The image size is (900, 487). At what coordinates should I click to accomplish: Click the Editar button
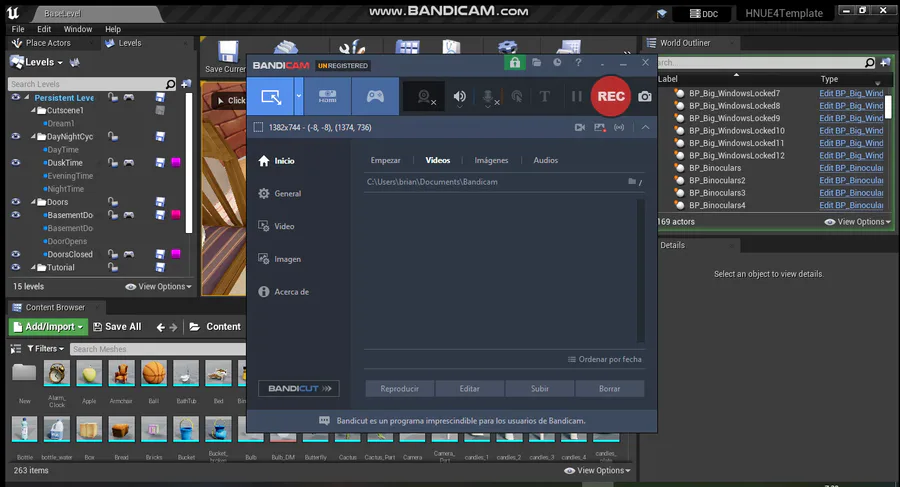click(x=470, y=389)
